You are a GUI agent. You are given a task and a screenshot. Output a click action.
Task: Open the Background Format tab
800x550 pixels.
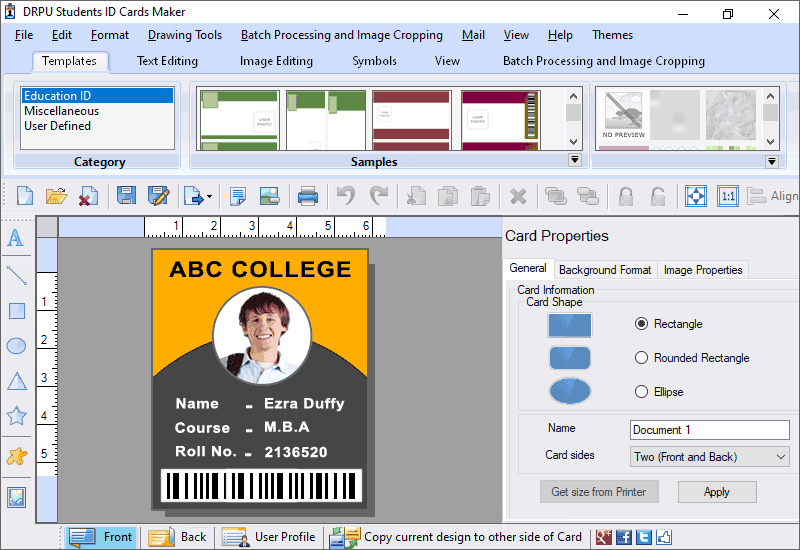(x=605, y=270)
